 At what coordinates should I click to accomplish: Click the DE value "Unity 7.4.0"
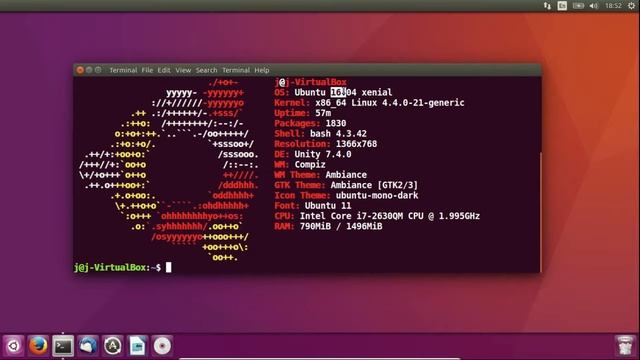pyautogui.click(x=323, y=154)
